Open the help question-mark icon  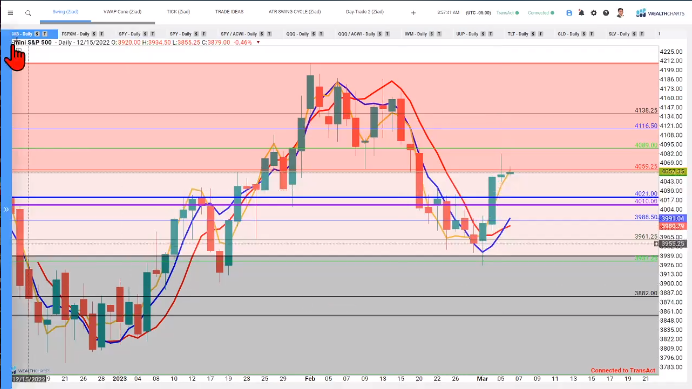[x=606, y=13]
